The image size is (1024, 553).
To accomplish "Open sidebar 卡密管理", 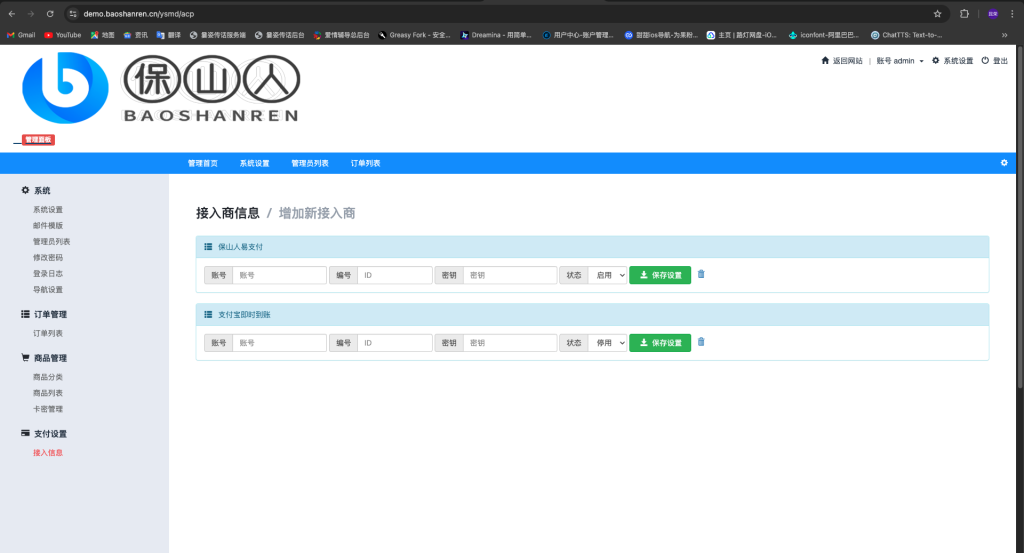I will pos(48,409).
